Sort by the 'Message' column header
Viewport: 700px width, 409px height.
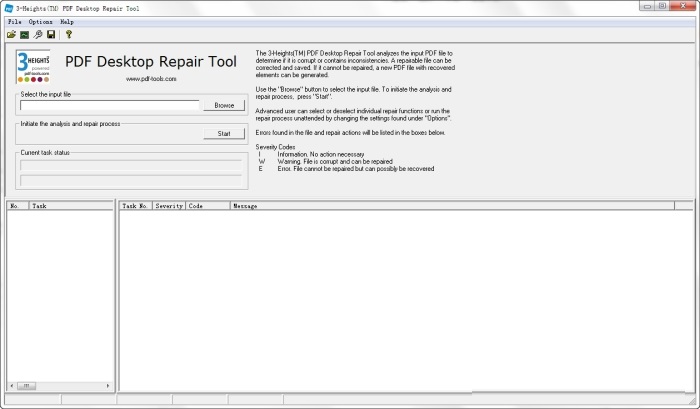(x=452, y=206)
